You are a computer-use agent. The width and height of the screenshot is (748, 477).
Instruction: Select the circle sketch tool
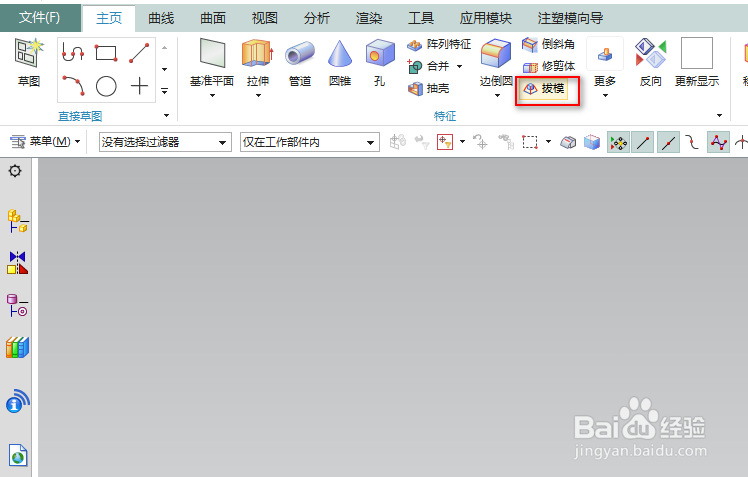106,86
